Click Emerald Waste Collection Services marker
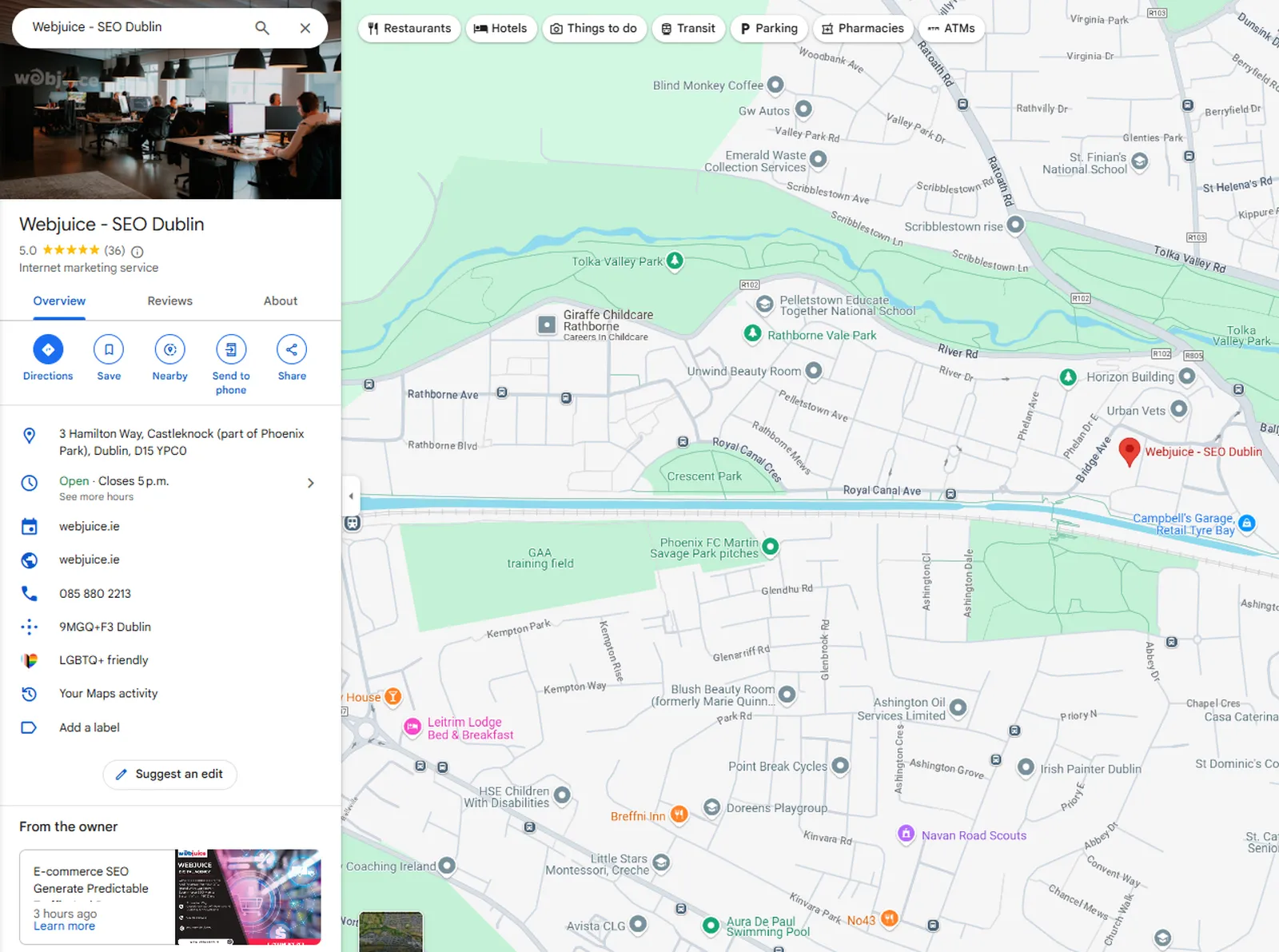This screenshot has height=952, width=1279. tap(819, 159)
